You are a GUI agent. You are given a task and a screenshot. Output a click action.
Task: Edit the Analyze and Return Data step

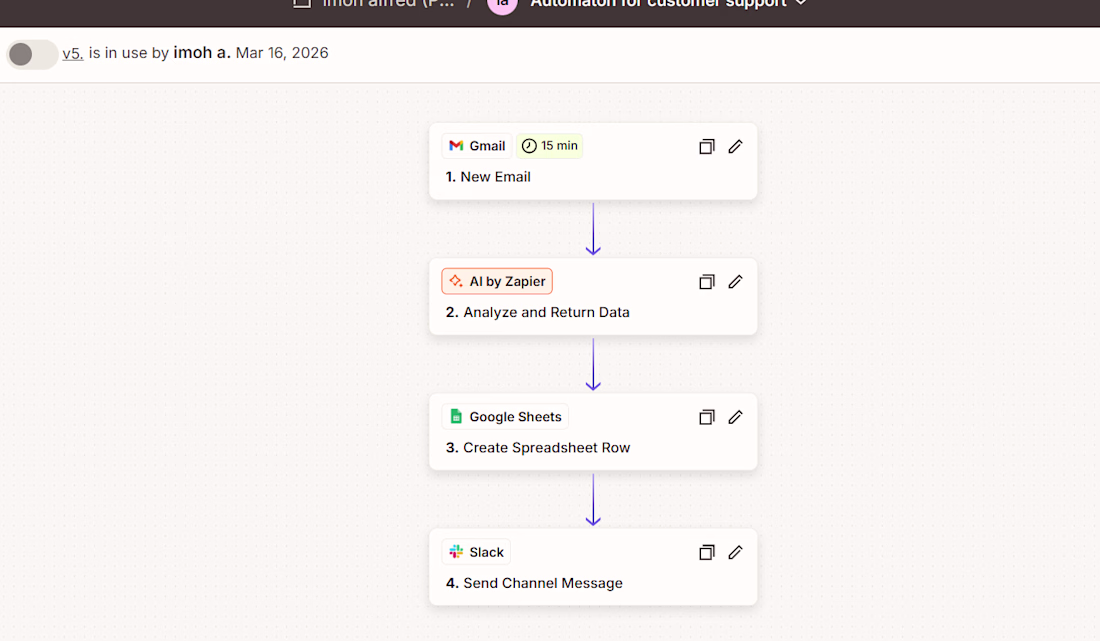[735, 282]
